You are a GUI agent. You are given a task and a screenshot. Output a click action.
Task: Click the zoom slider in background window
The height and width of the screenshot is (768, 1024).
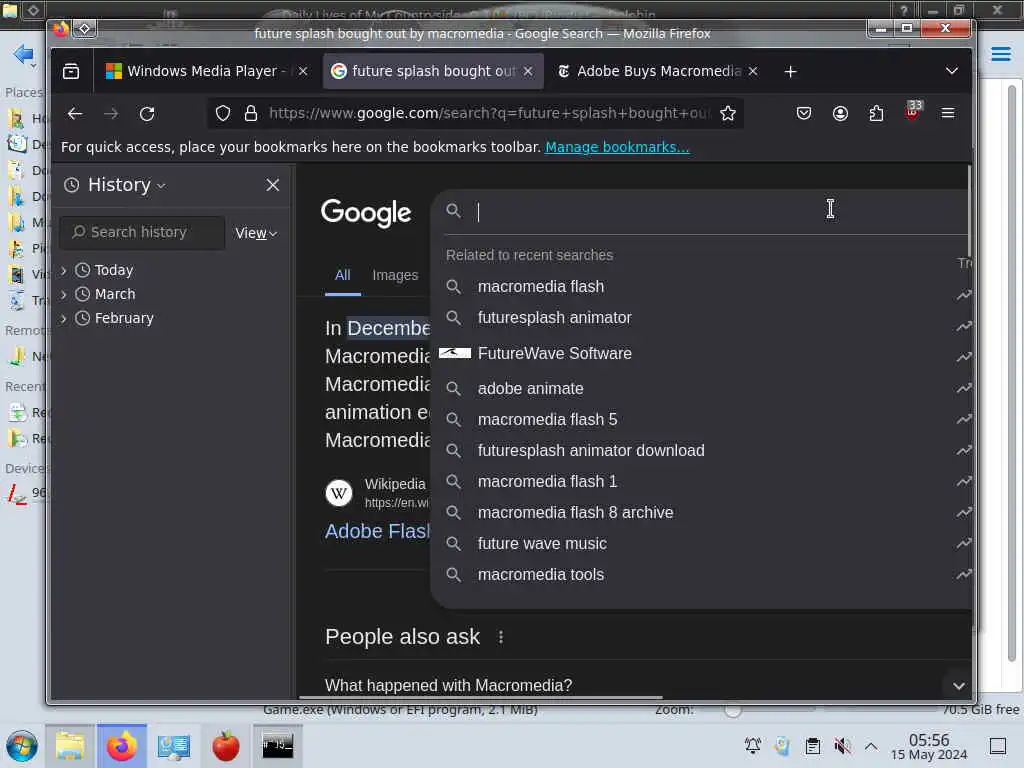733,710
